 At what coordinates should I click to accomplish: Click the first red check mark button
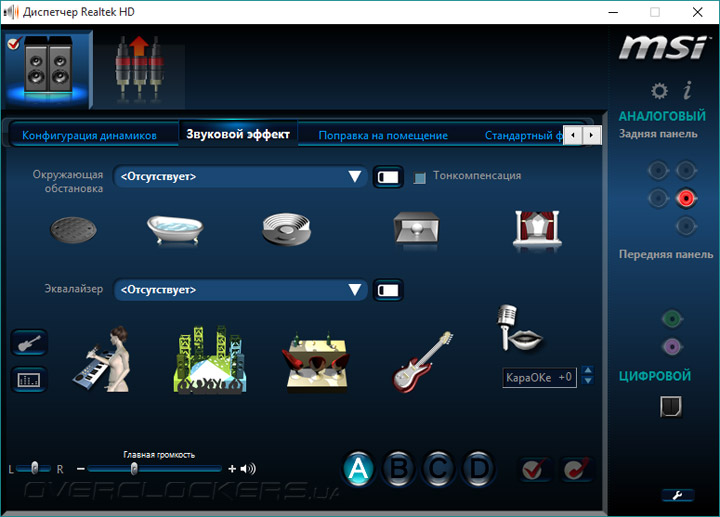534,469
